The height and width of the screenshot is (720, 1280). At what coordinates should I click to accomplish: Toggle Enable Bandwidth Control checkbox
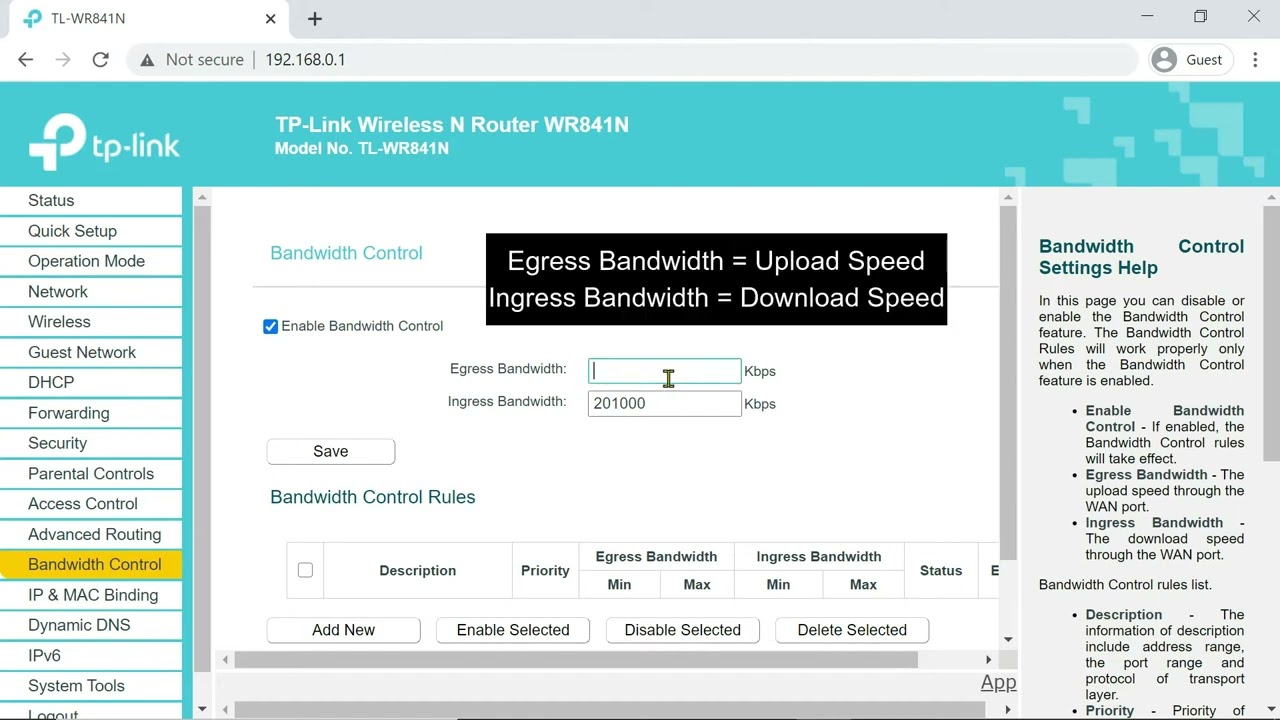270,326
